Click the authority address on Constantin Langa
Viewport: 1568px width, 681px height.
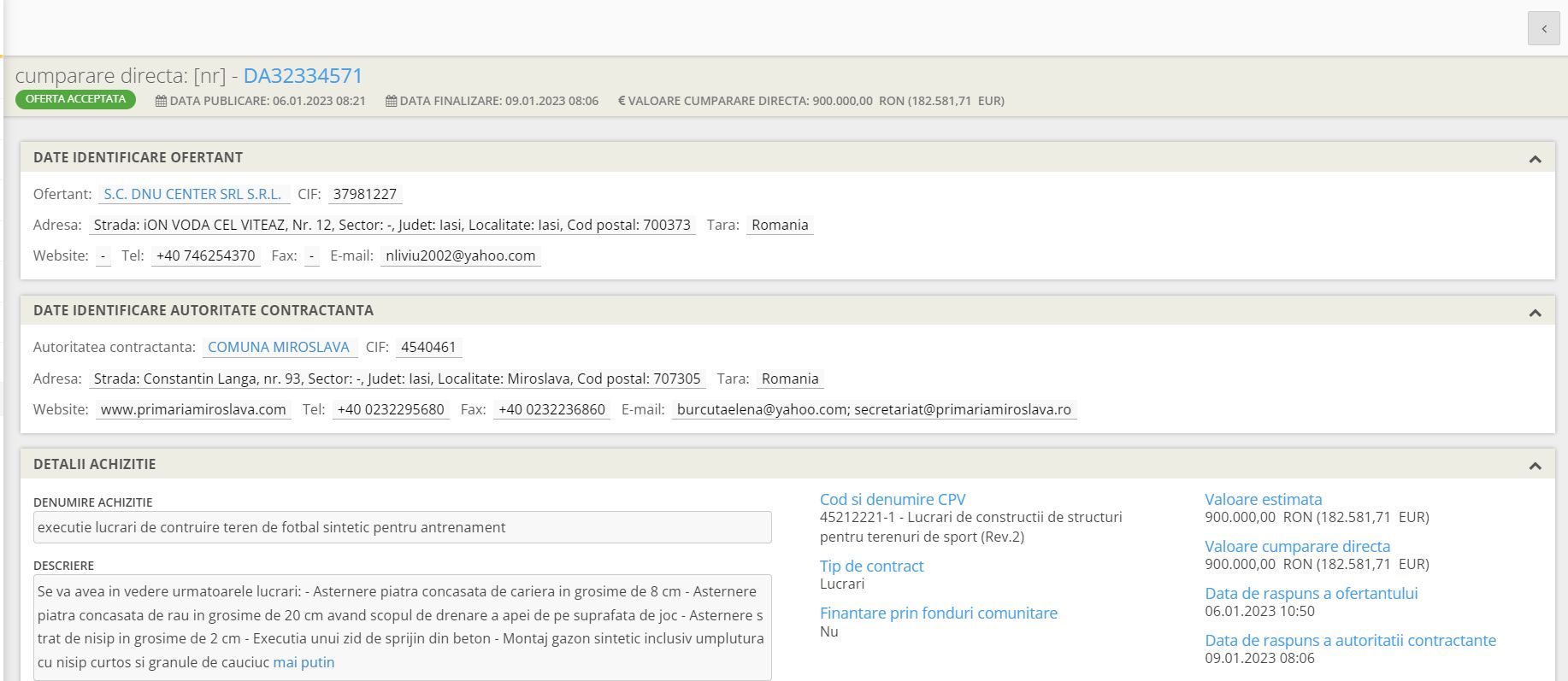[x=398, y=379]
